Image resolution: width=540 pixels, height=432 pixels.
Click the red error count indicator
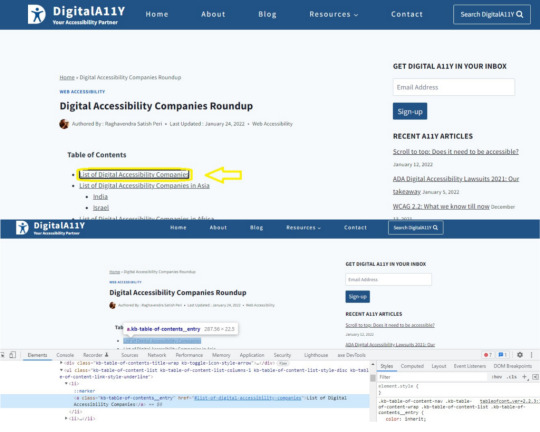pos(488,354)
